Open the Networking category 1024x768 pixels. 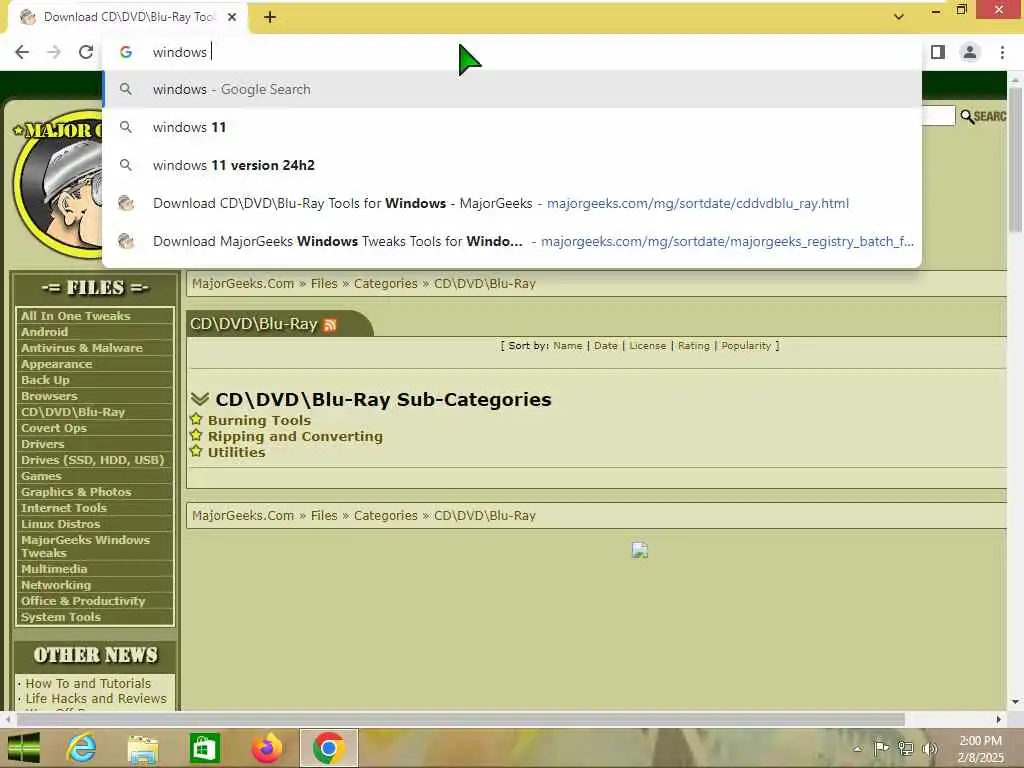(x=56, y=585)
